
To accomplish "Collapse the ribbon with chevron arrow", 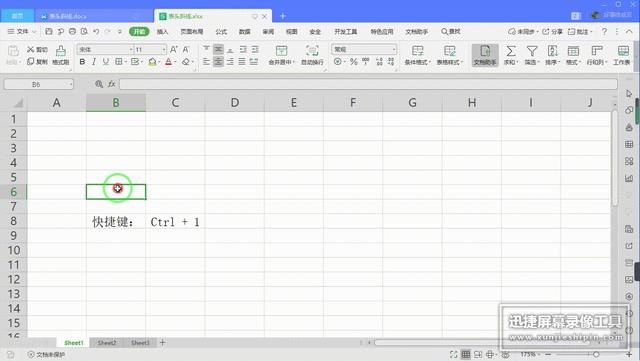I will [629, 31].
